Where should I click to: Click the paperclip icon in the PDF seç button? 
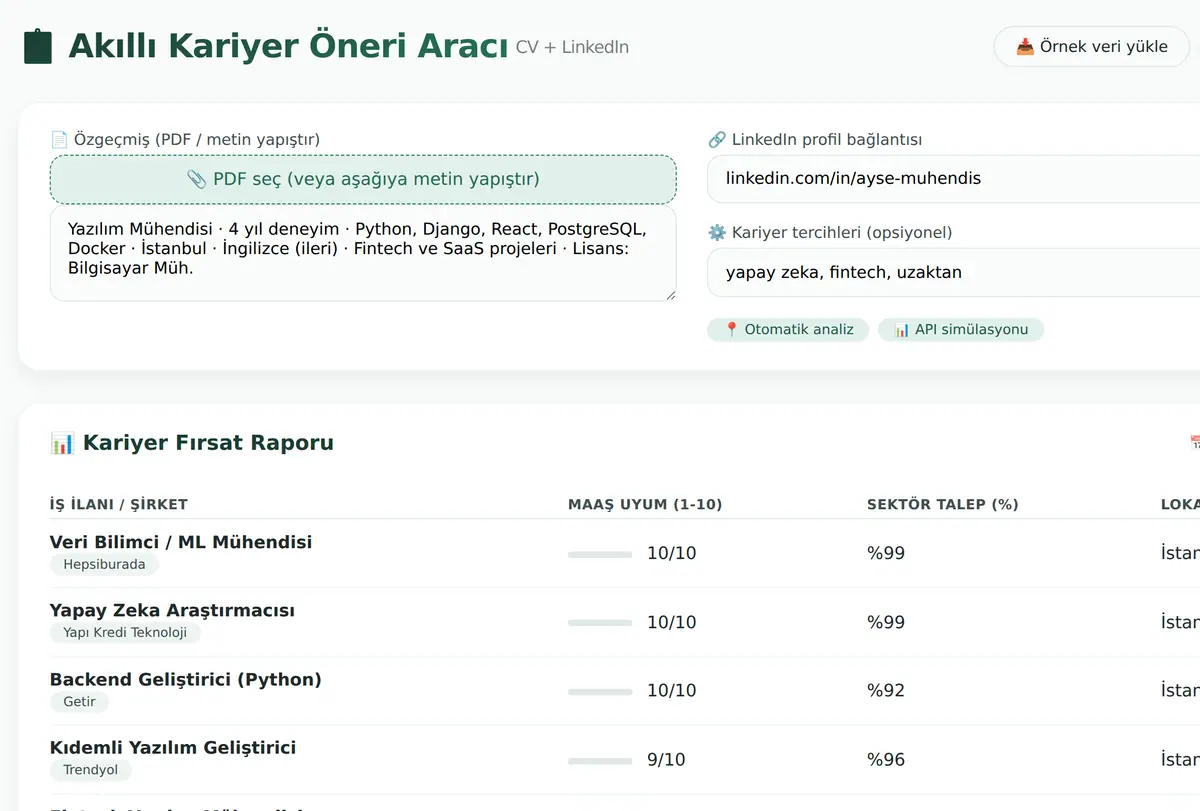(197, 179)
